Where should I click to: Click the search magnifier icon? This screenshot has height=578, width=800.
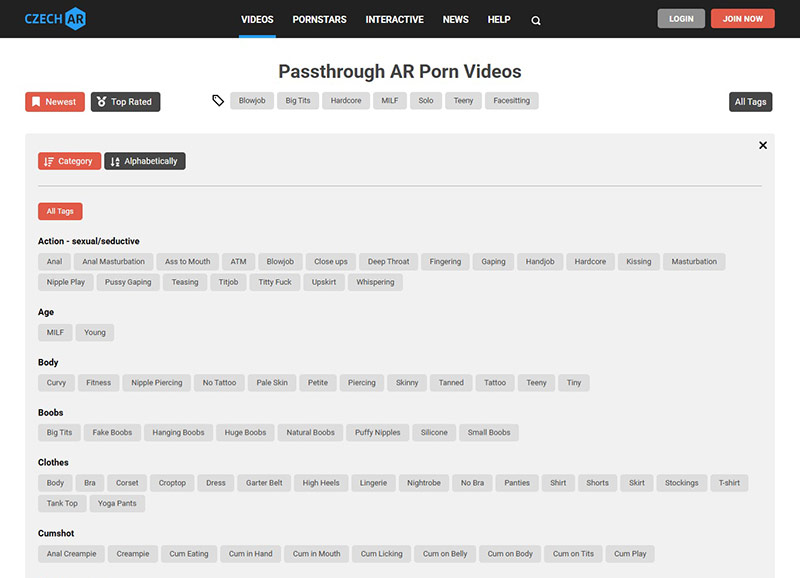click(x=536, y=20)
